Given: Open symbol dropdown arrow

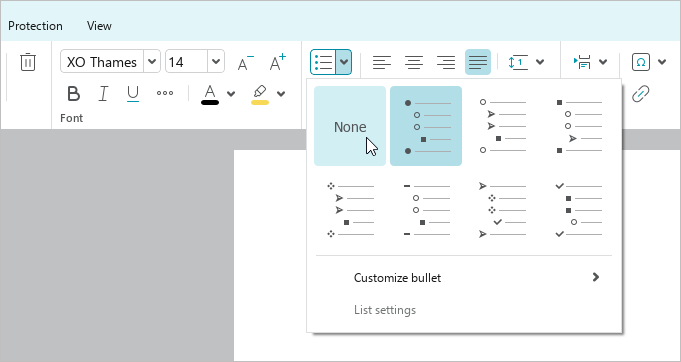Looking at the screenshot, I should pos(662,62).
